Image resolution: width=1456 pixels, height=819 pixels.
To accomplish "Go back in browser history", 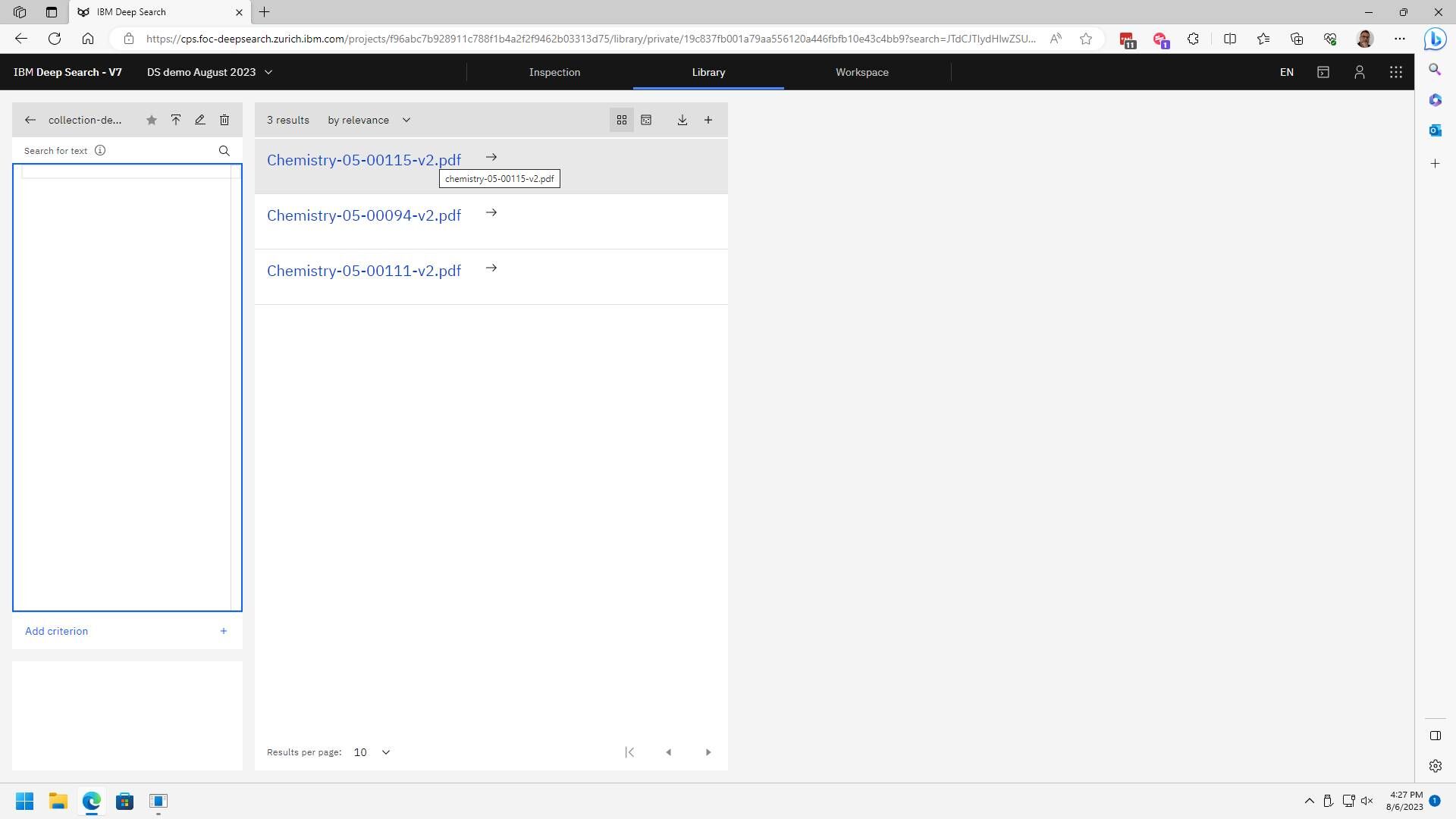I will [21, 39].
